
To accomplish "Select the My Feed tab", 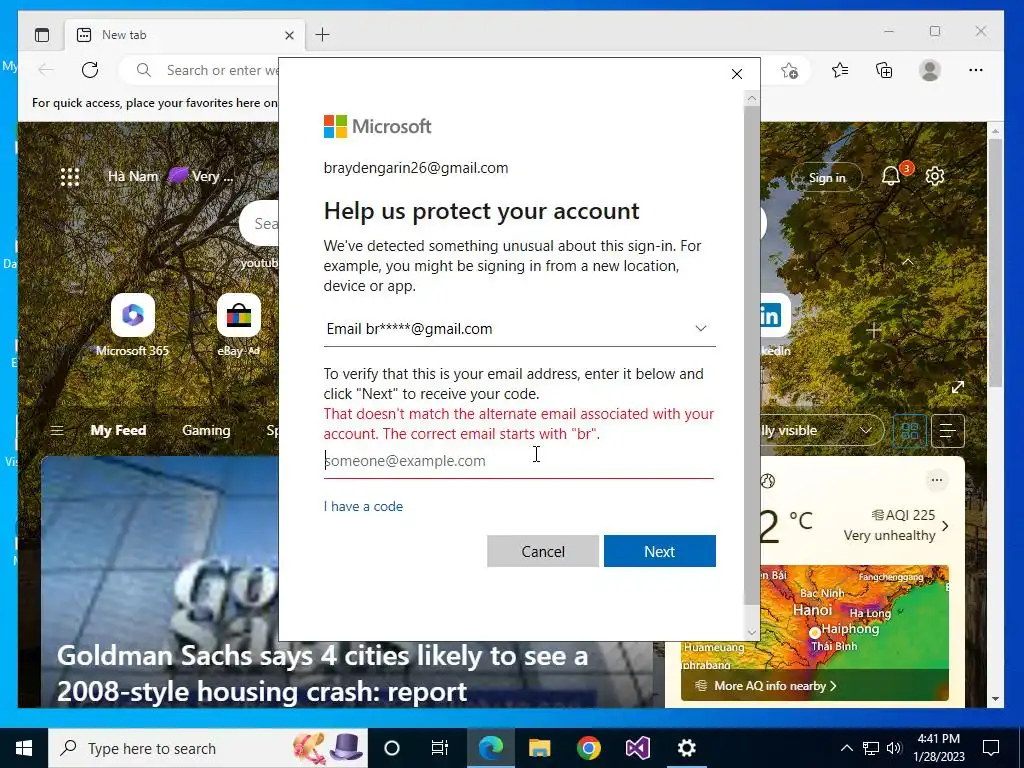I will 118,430.
